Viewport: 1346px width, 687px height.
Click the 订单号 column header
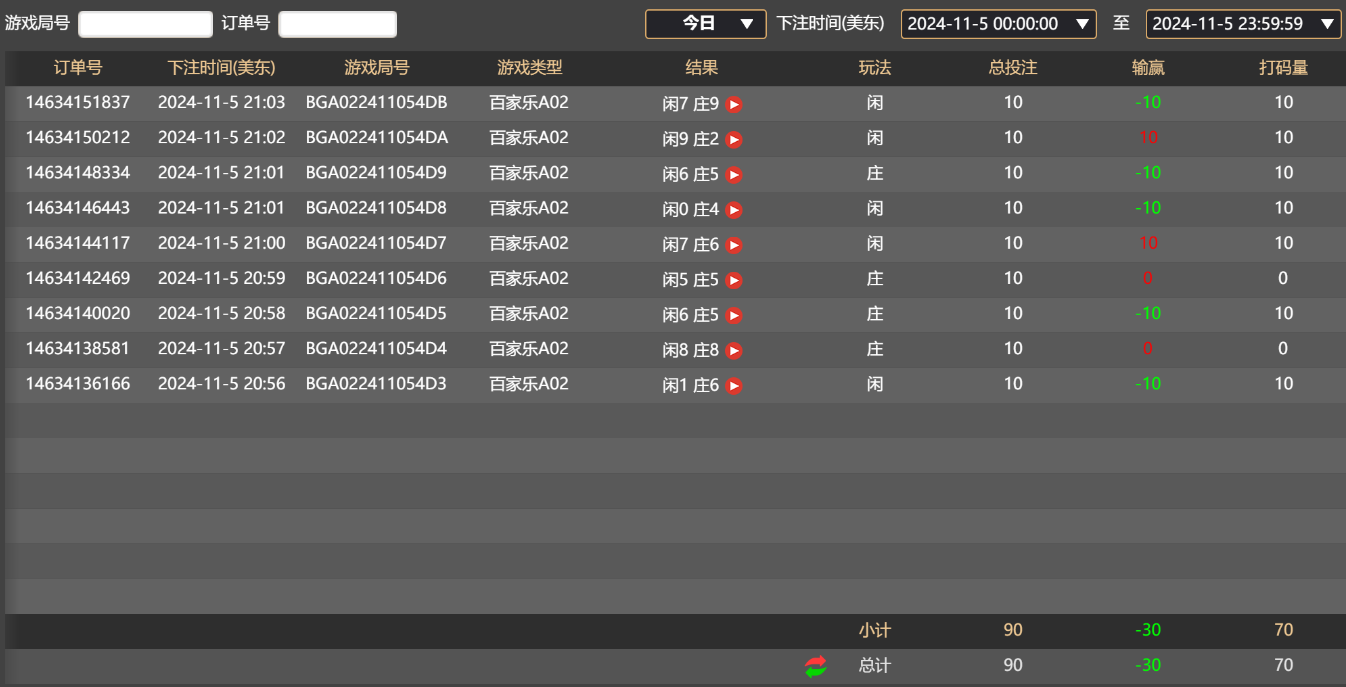click(x=76, y=68)
